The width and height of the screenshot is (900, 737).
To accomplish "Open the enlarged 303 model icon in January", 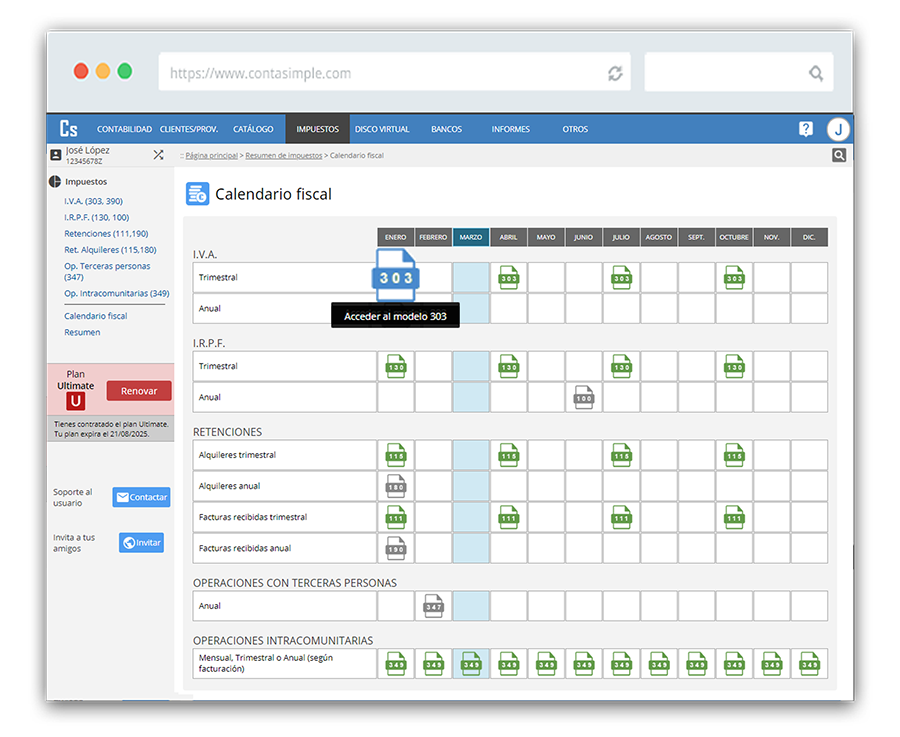I will click(x=396, y=276).
